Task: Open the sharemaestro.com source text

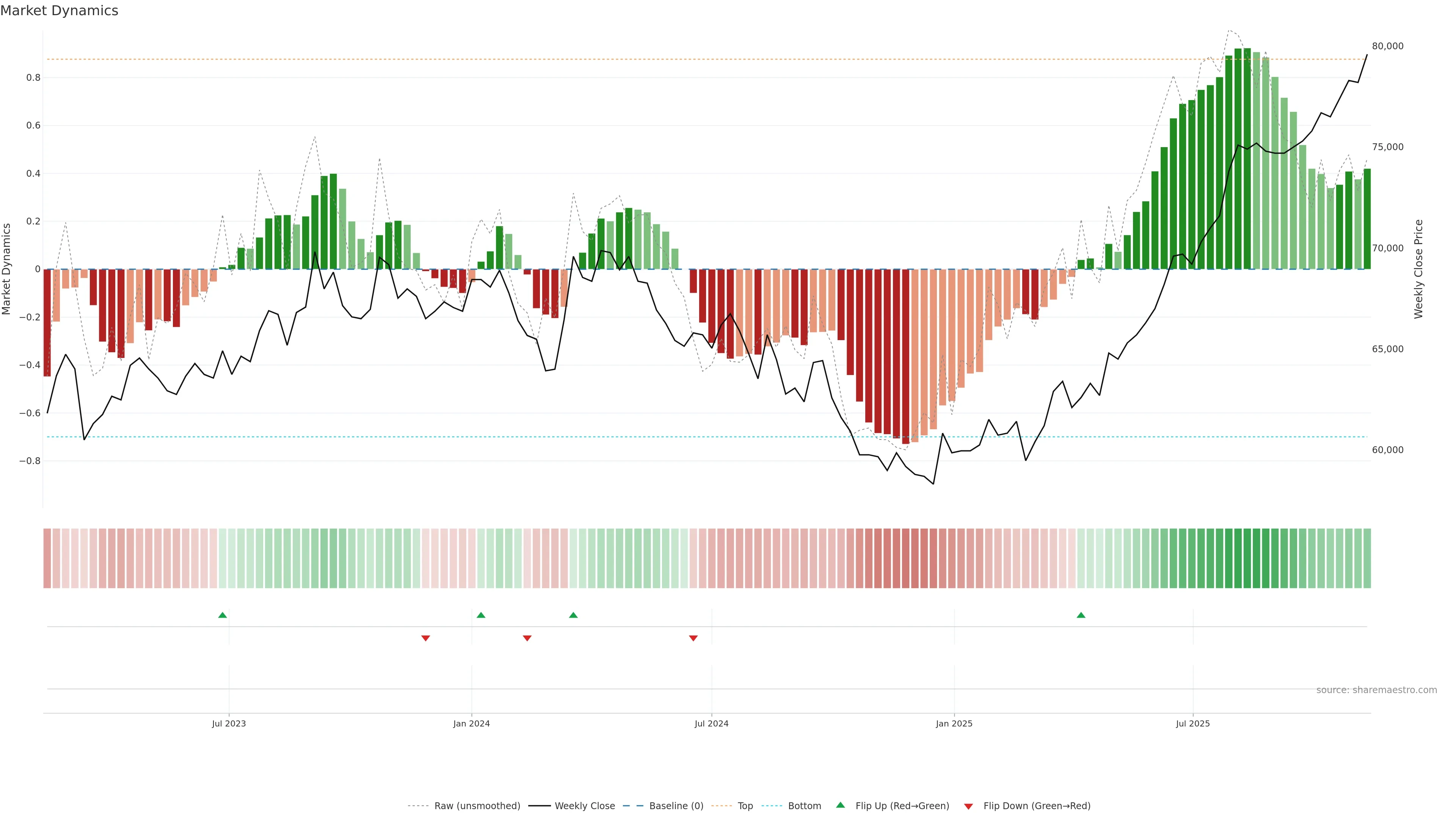Action: click(x=1376, y=690)
